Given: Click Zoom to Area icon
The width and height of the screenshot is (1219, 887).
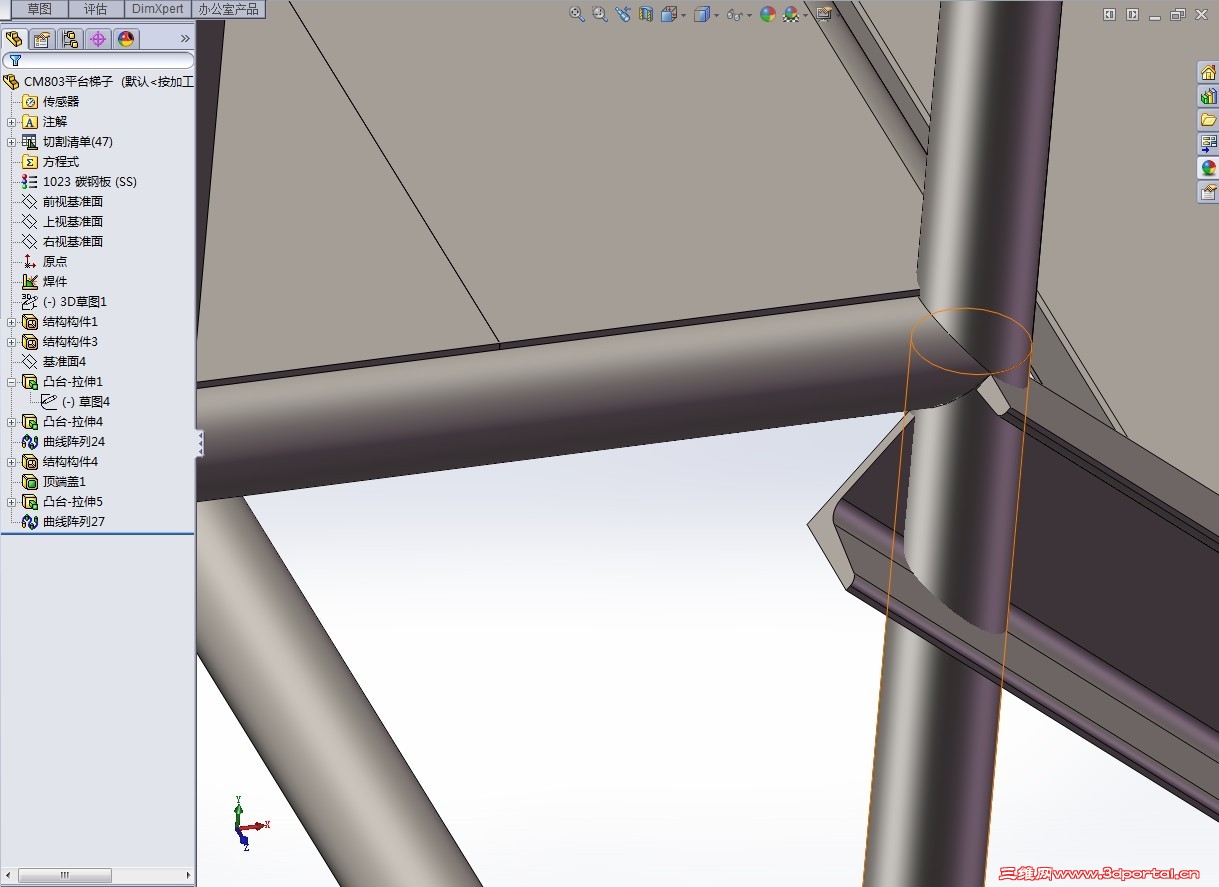Looking at the screenshot, I should click(600, 14).
